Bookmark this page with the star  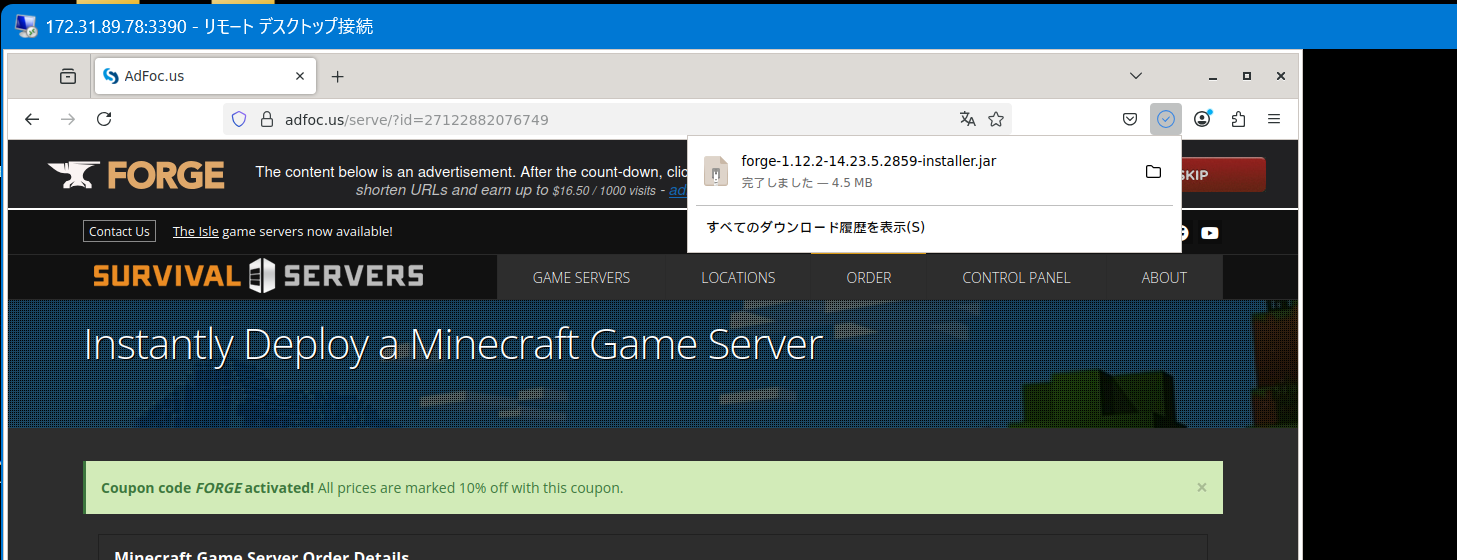(x=996, y=119)
